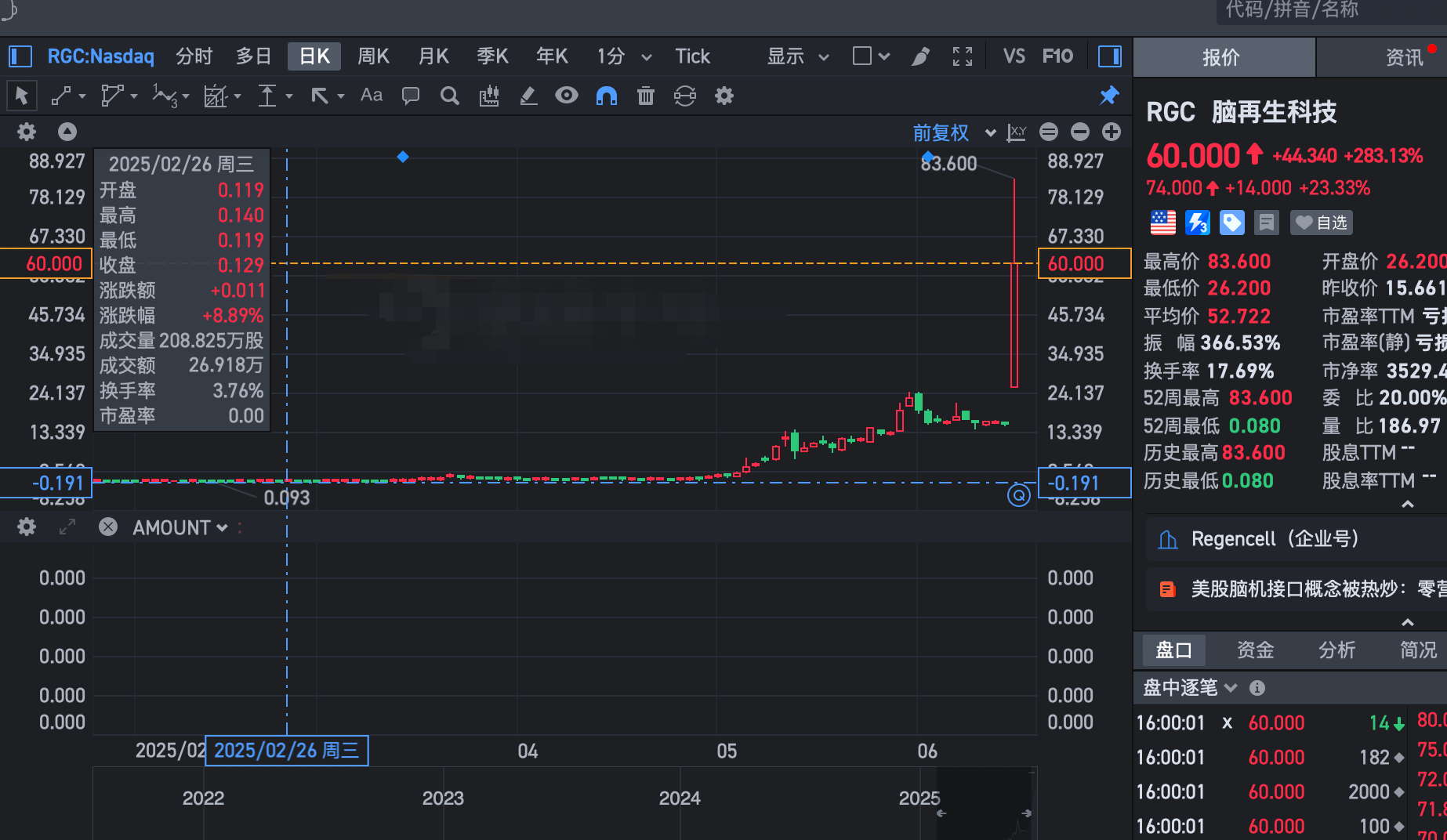
Task: Click the US flag market icon
Action: pos(1163,223)
